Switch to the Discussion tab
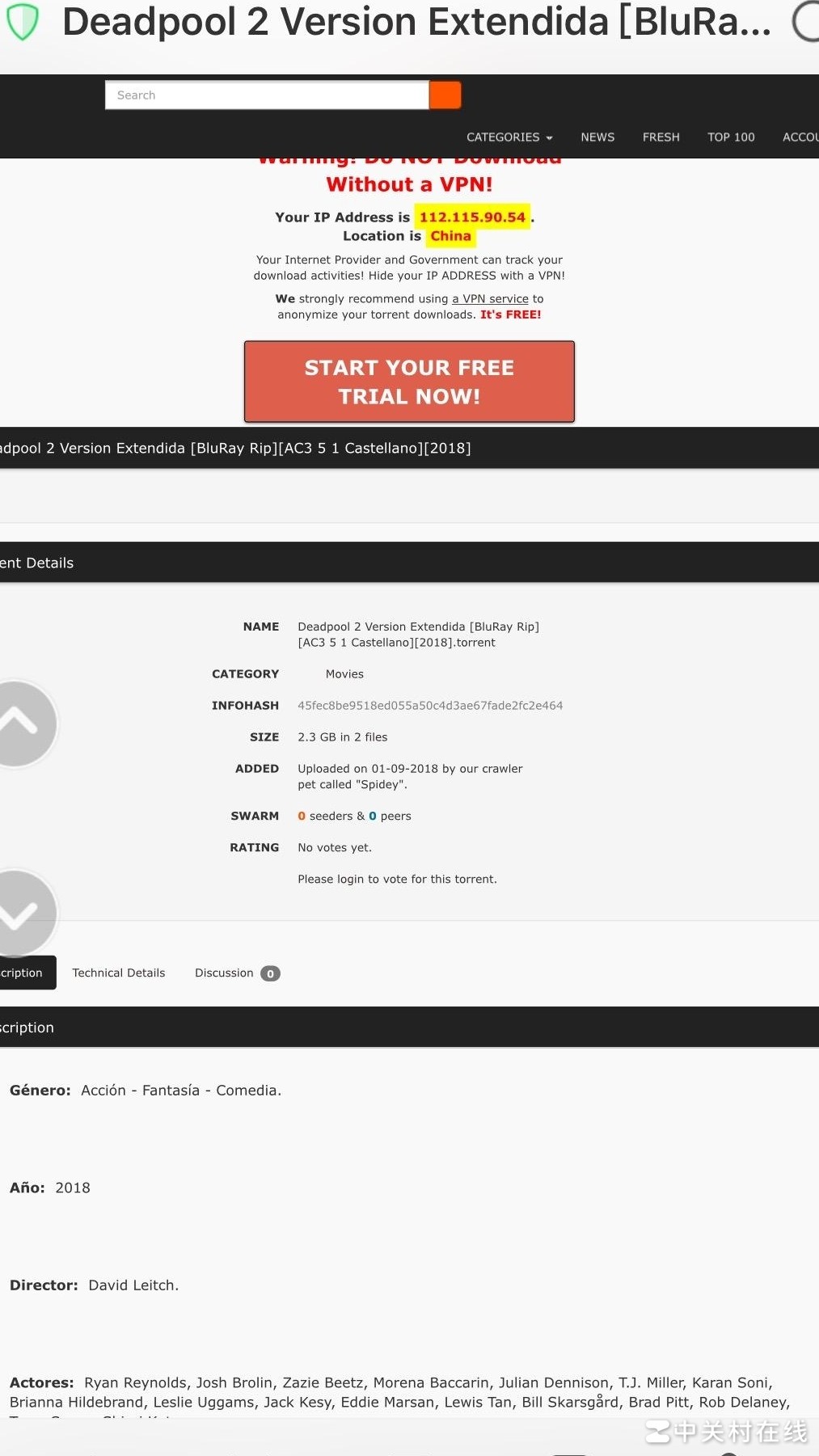This screenshot has height=1456, width=819. point(224,973)
